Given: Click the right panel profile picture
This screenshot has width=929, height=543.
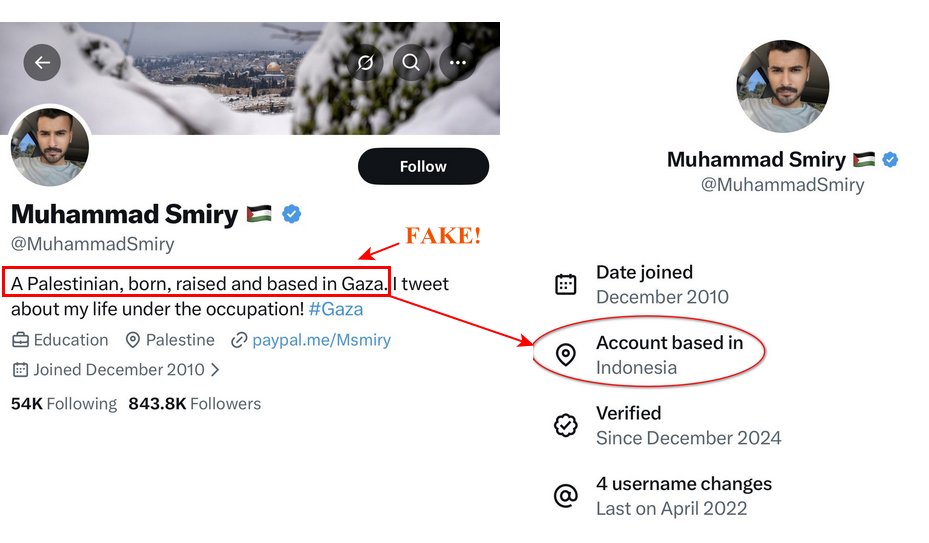Looking at the screenshot, I should (782, 87).
